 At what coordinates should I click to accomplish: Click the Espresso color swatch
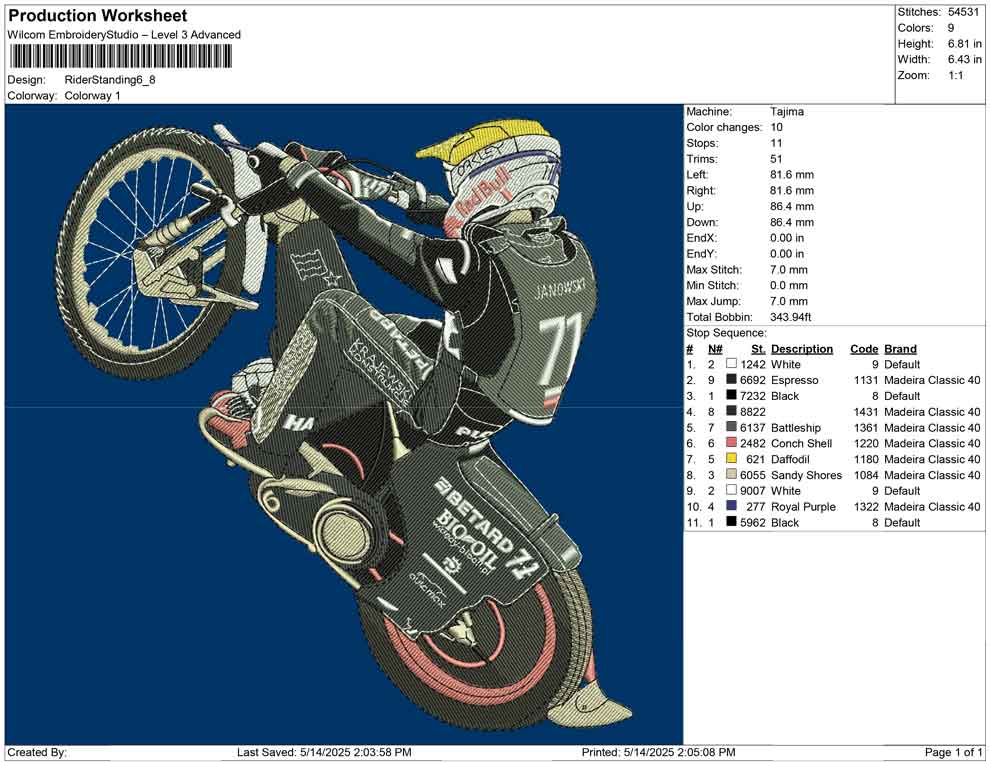tap(731, 379)
